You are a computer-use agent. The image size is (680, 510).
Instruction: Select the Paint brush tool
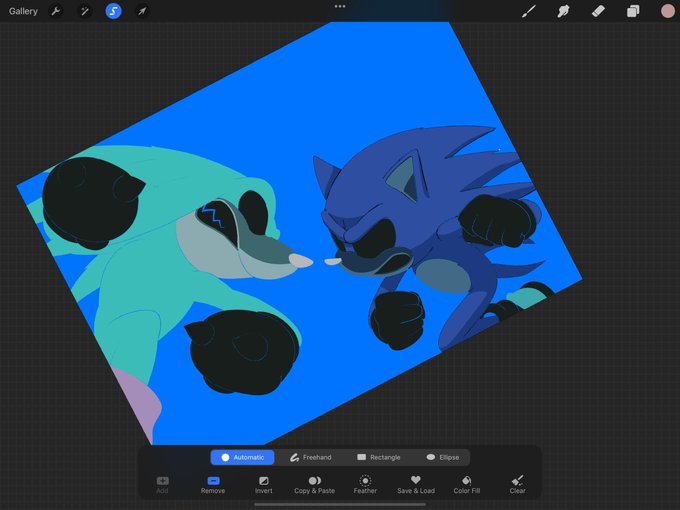click(529, 11)
